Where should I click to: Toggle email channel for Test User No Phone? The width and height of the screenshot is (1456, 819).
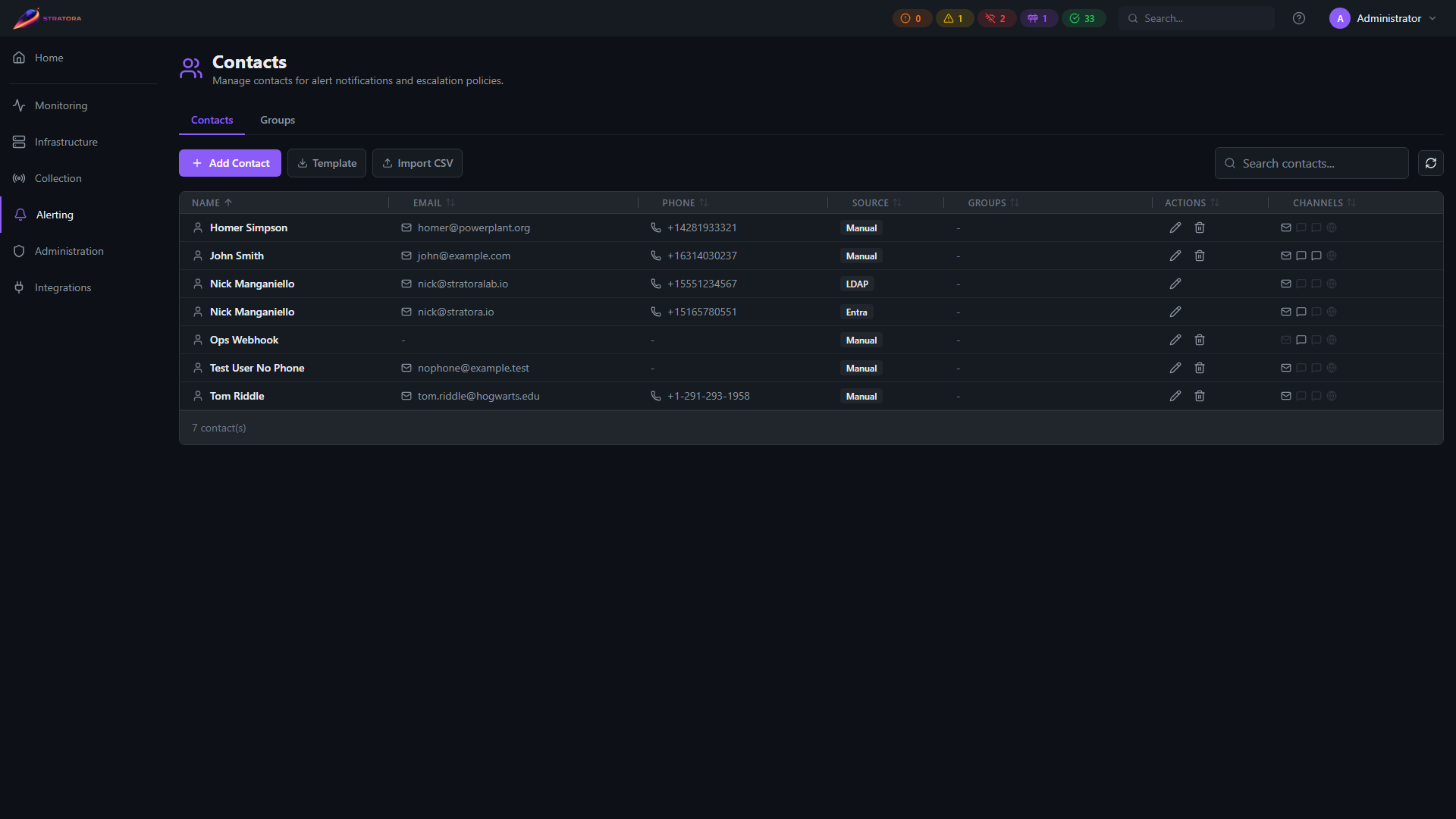click(x=1286, y=368)
